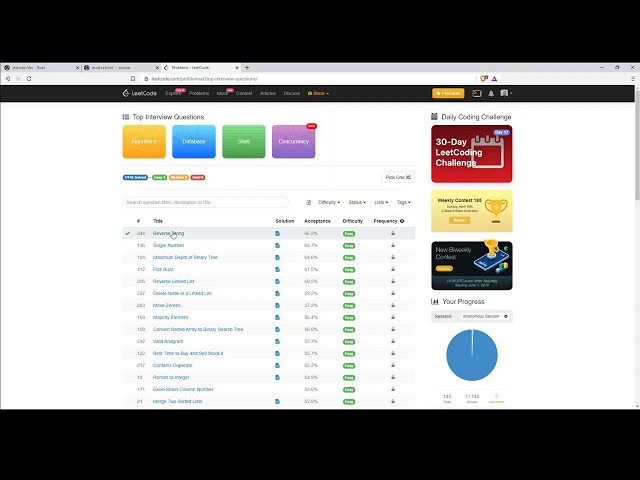
Task: Click the frequency lock icon for Fizz Buzz
Action: coord(393,269)
